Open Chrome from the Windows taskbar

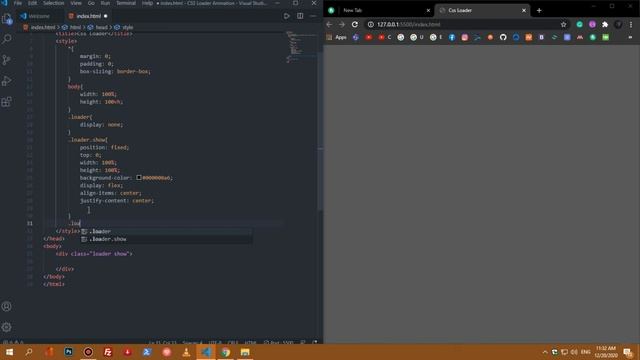point(225,352)
